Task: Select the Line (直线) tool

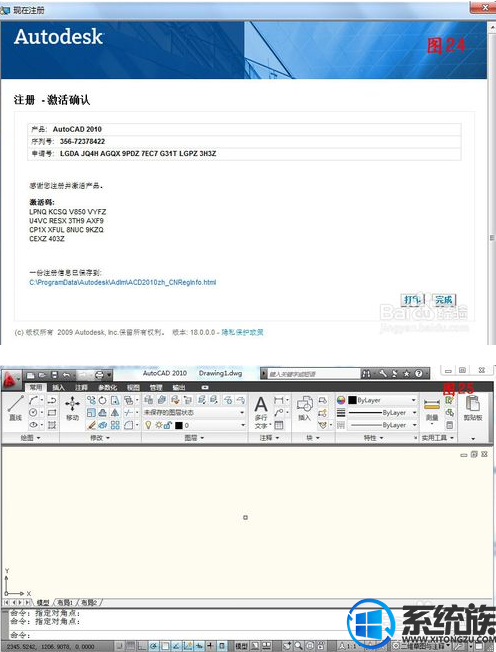Action: point(16,408)
